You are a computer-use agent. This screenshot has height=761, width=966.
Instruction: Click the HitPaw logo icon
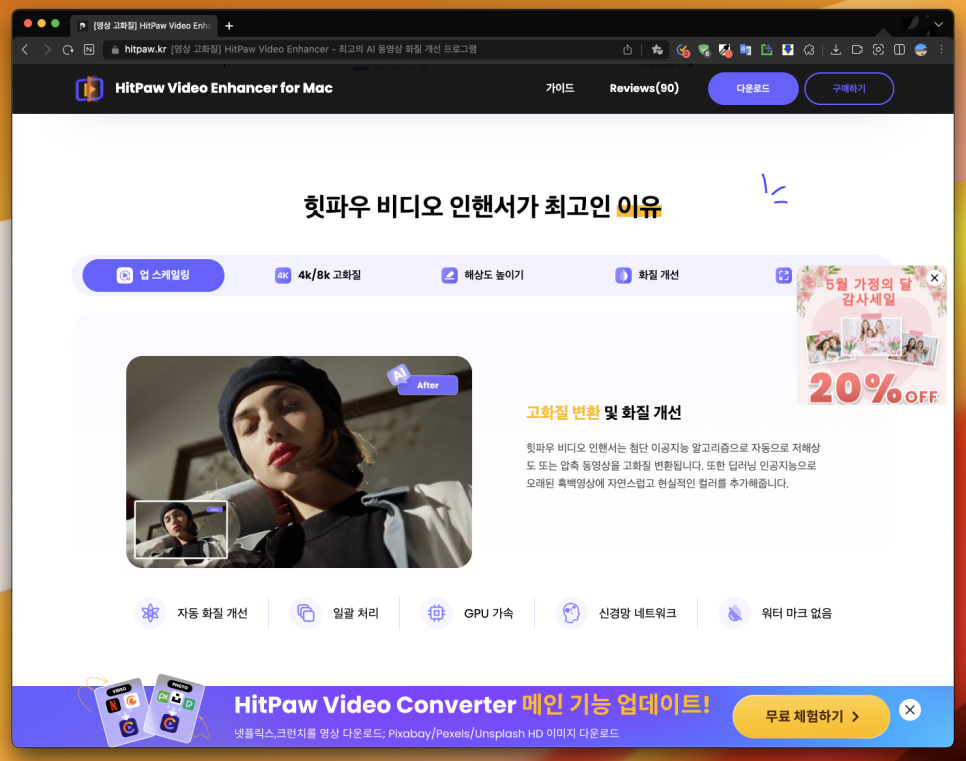[89, 89]
